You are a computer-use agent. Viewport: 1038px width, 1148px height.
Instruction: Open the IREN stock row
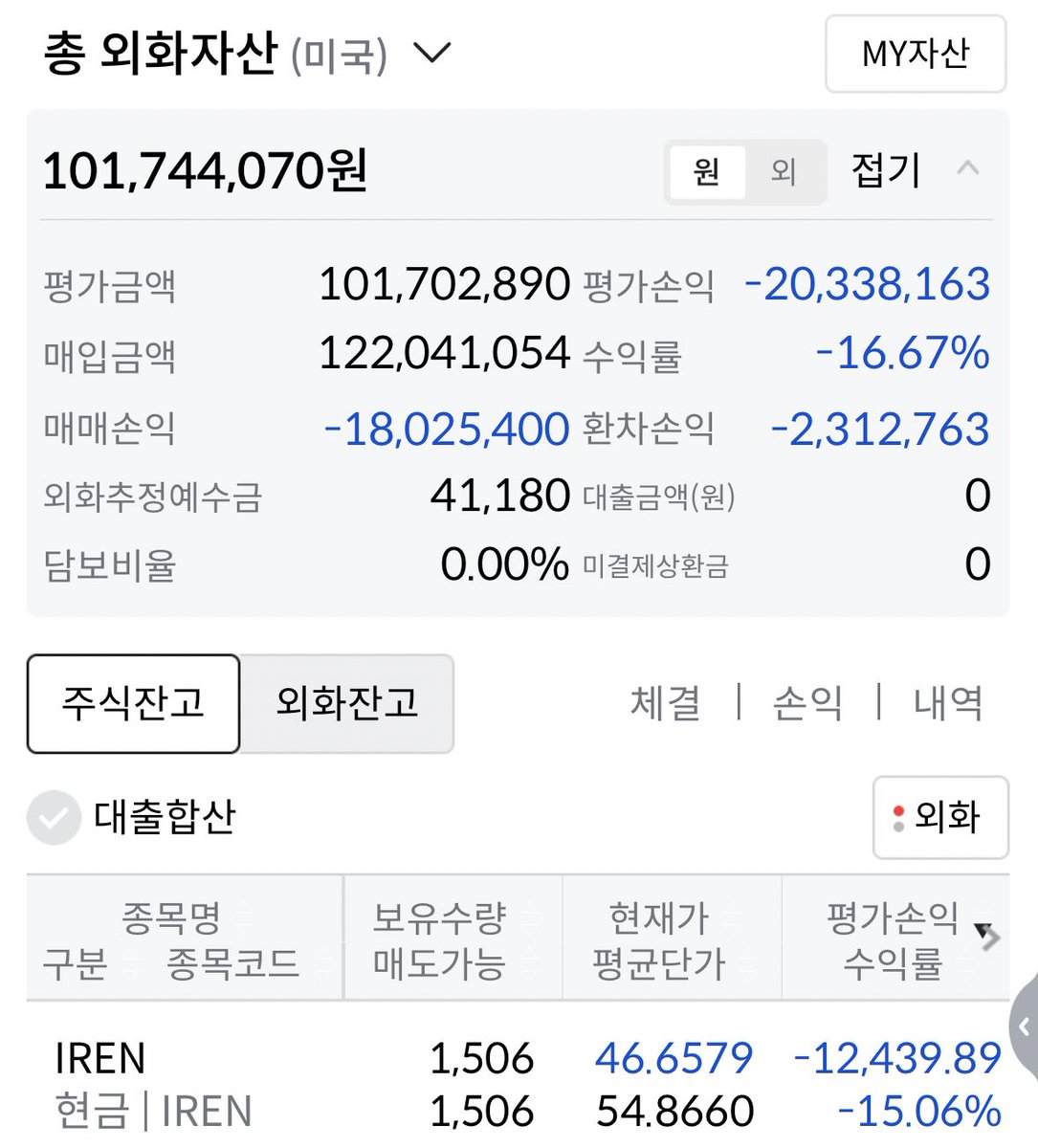coord(518,1085)
